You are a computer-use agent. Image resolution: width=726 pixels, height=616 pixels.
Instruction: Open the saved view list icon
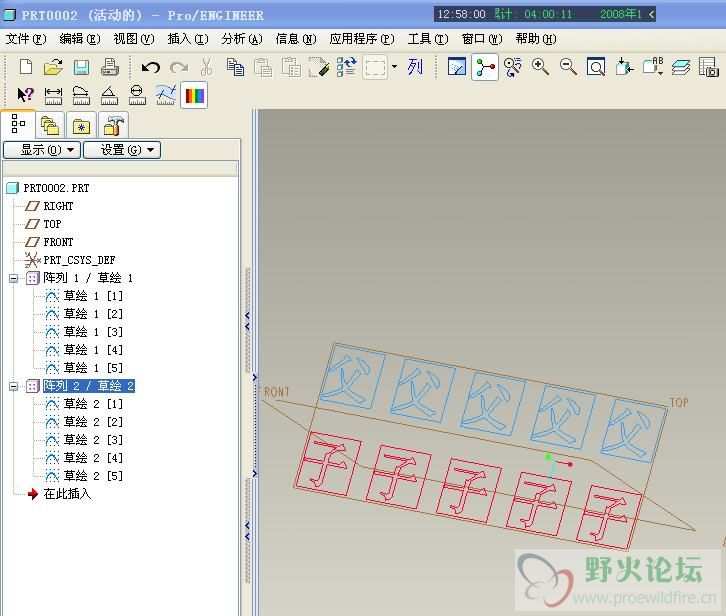[x=653, y=67]
